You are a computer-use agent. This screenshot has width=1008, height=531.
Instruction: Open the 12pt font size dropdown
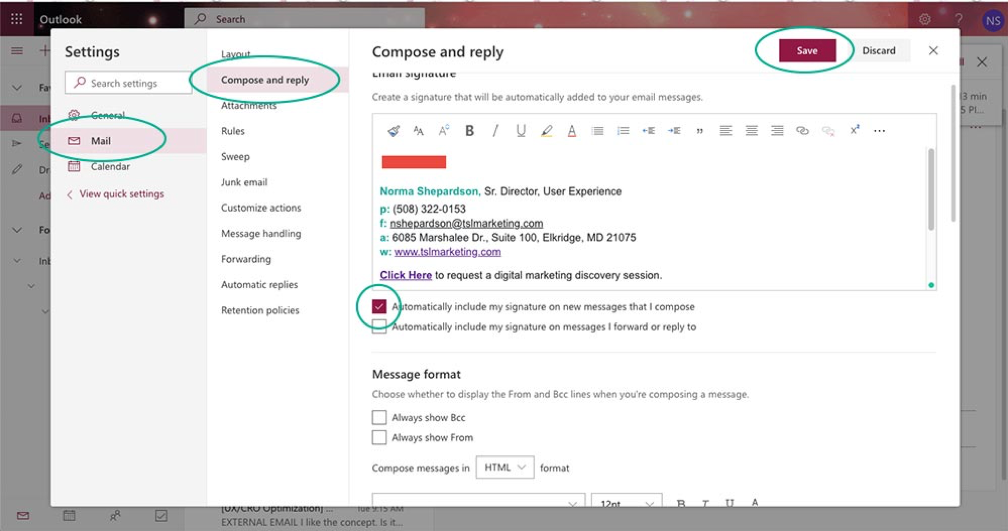(x=626, y=501)
